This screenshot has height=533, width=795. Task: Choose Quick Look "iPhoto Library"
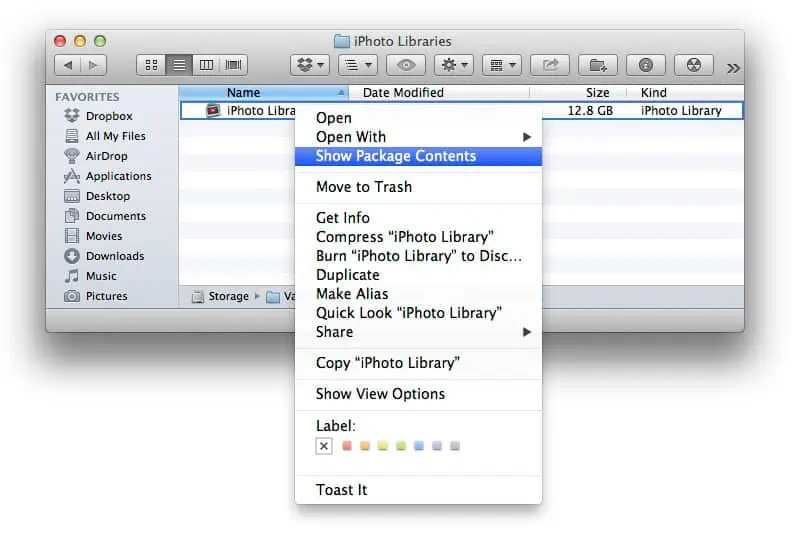click(418, 313)
